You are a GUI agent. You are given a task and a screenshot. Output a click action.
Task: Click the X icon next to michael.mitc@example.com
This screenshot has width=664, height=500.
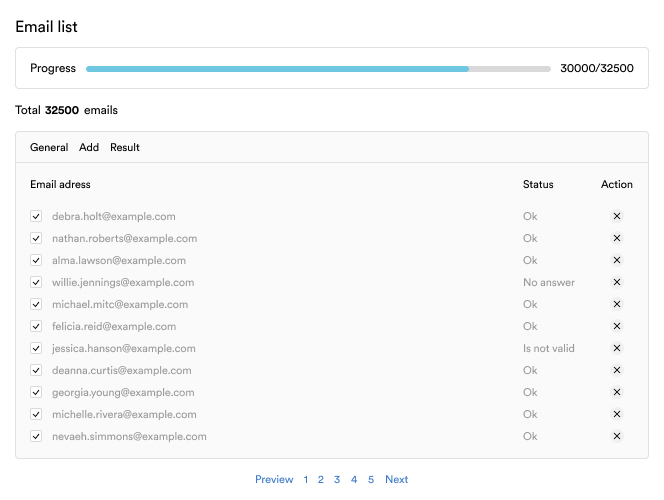617,304
